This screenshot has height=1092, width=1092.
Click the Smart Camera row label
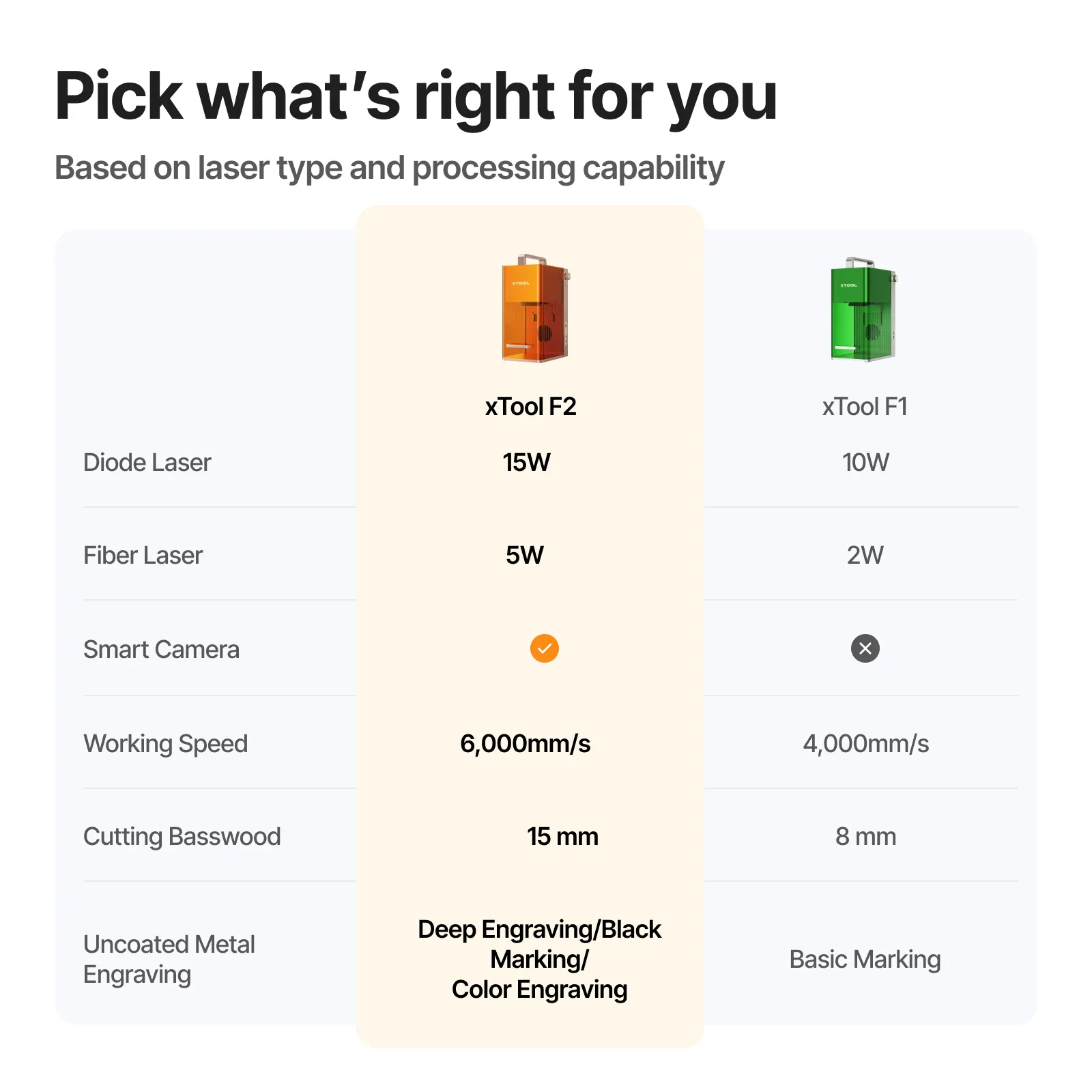click(161, 649)
